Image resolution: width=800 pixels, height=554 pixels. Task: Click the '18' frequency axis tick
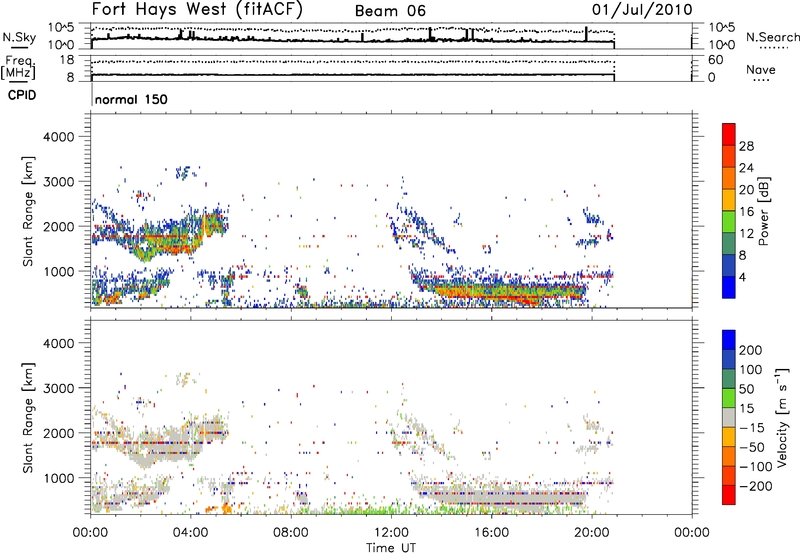click(67, 60)
